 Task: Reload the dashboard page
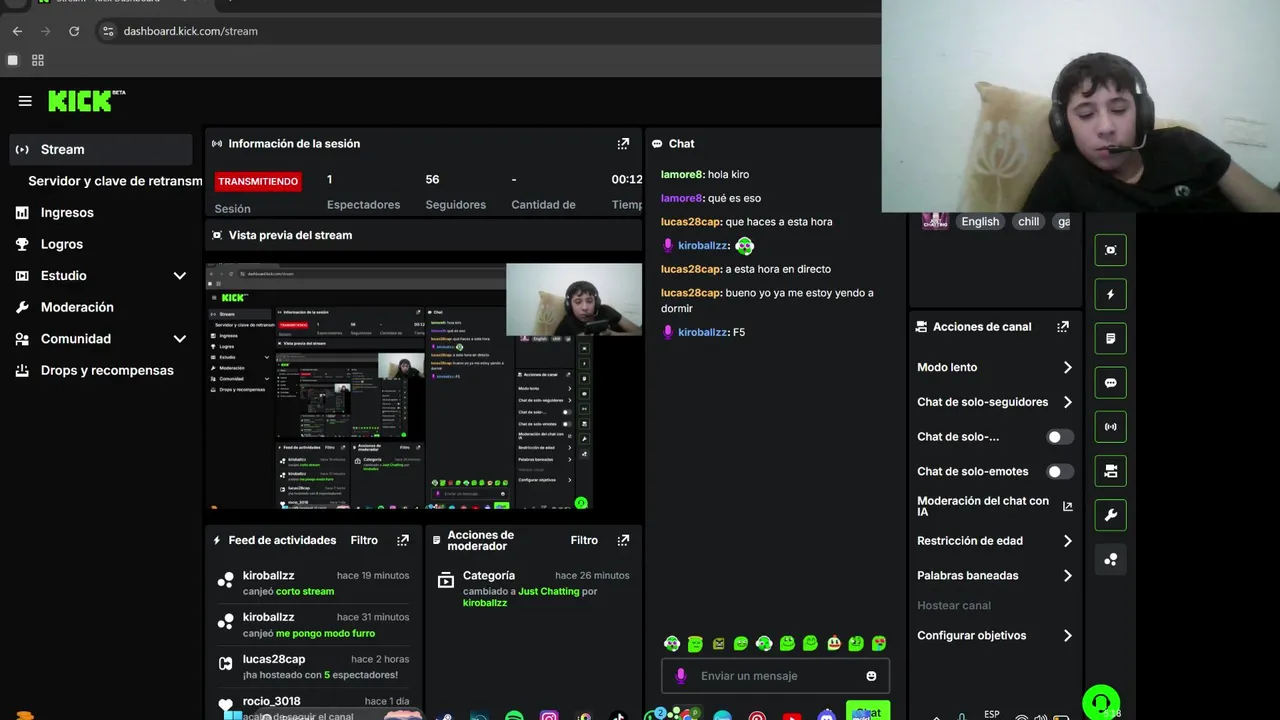pos(74,31)
